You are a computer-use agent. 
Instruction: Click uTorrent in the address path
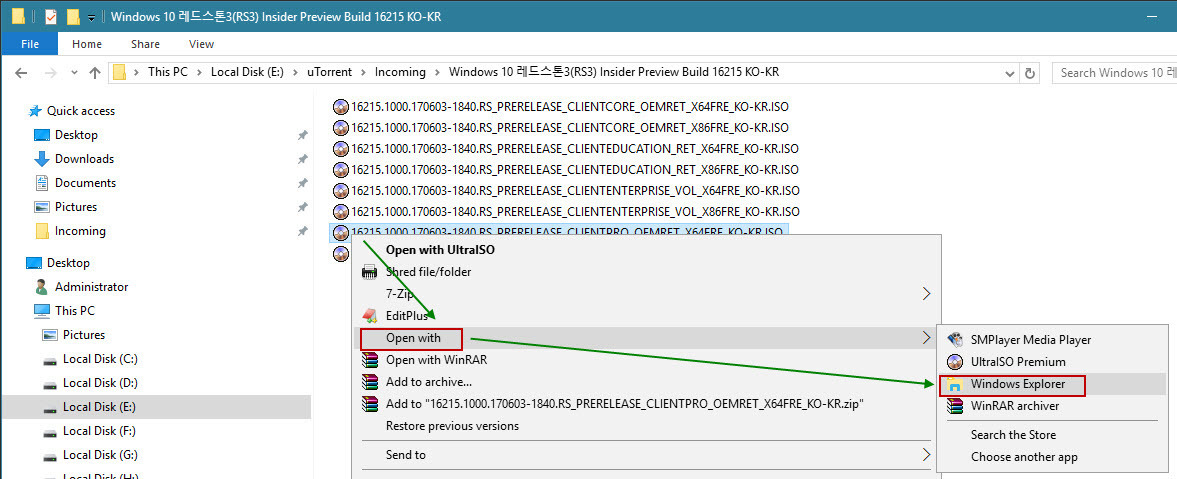click(330, 72)
